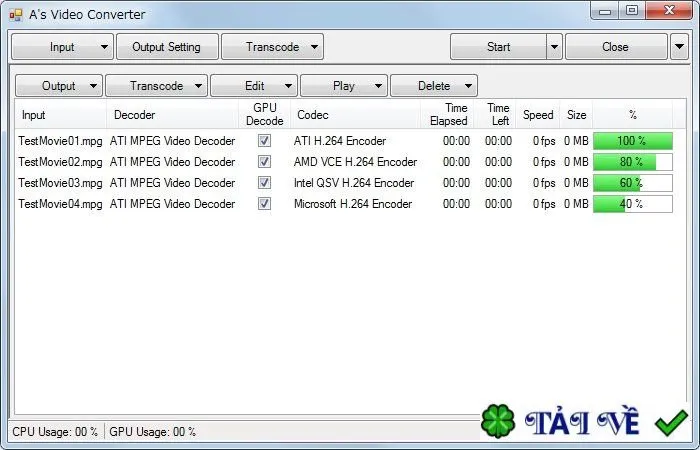The width and height of the screenshot is (700, 450).
Task: Click the Speed column header
Action: 538,115
